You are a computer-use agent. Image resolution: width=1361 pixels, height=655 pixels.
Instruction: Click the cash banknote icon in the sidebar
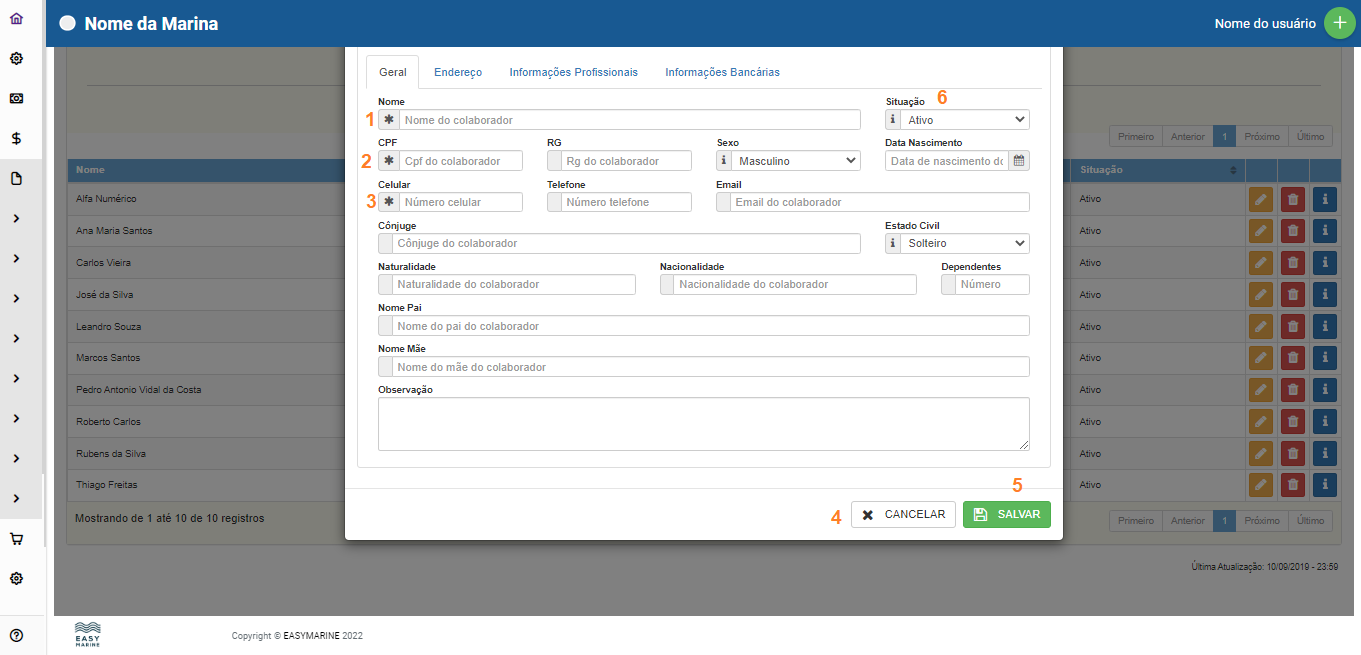coord(16,99)
